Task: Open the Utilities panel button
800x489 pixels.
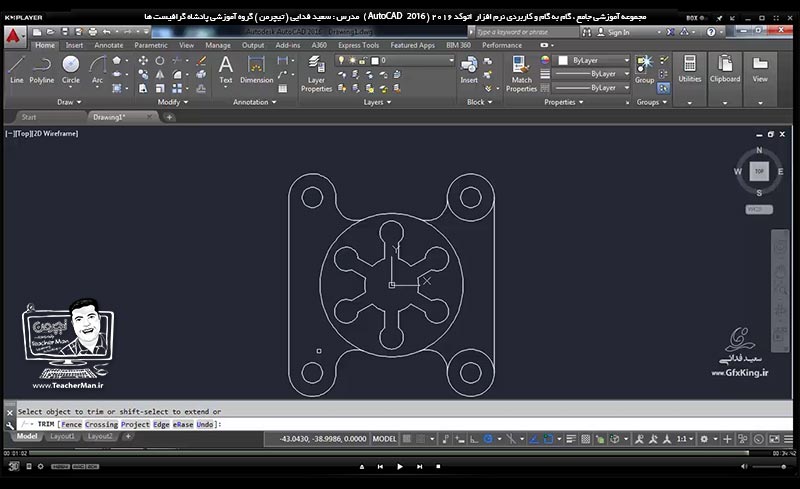Action: [689, 70]
